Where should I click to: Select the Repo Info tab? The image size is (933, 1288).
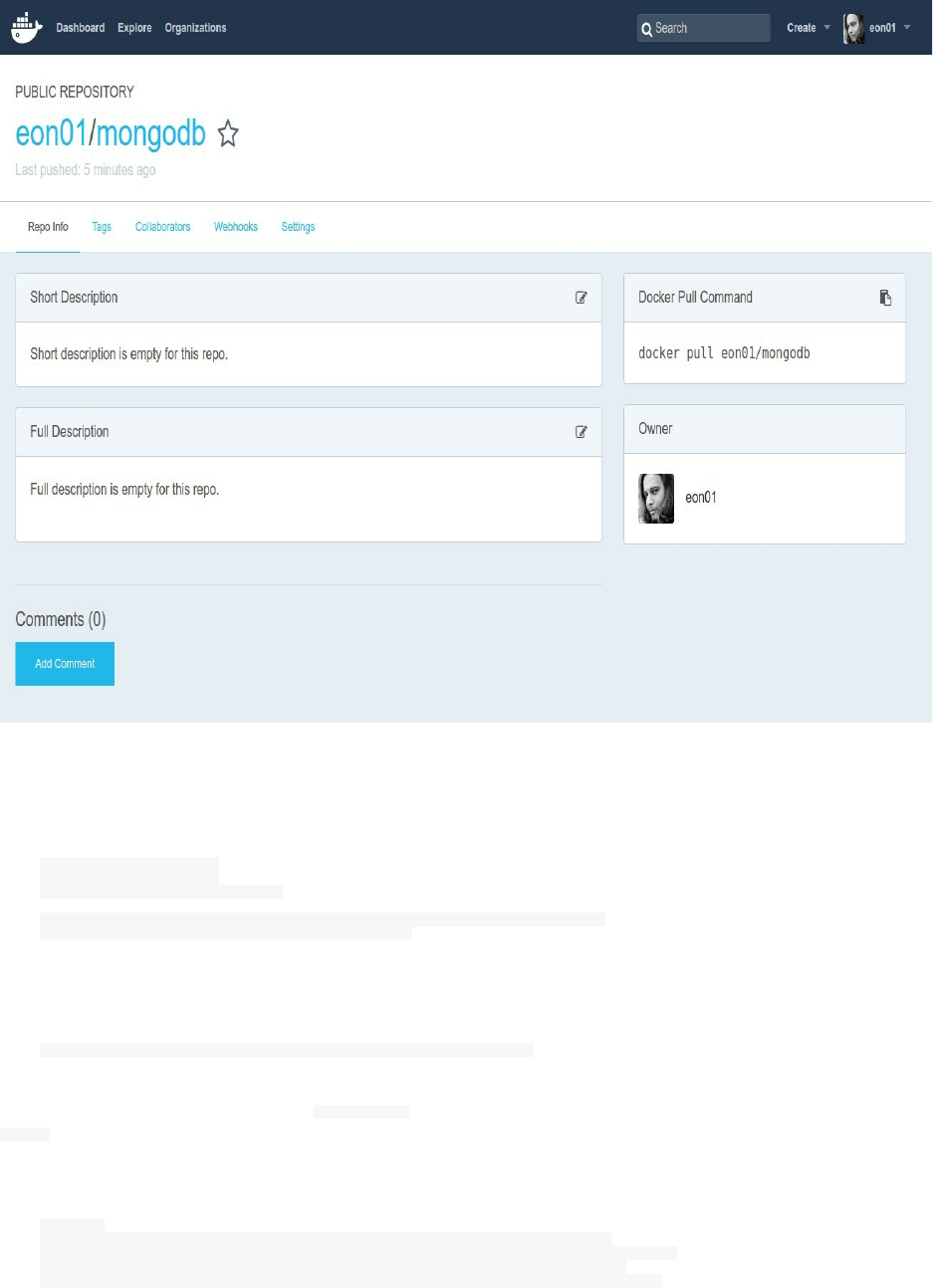pyautogui.click(x=48, y=227)
